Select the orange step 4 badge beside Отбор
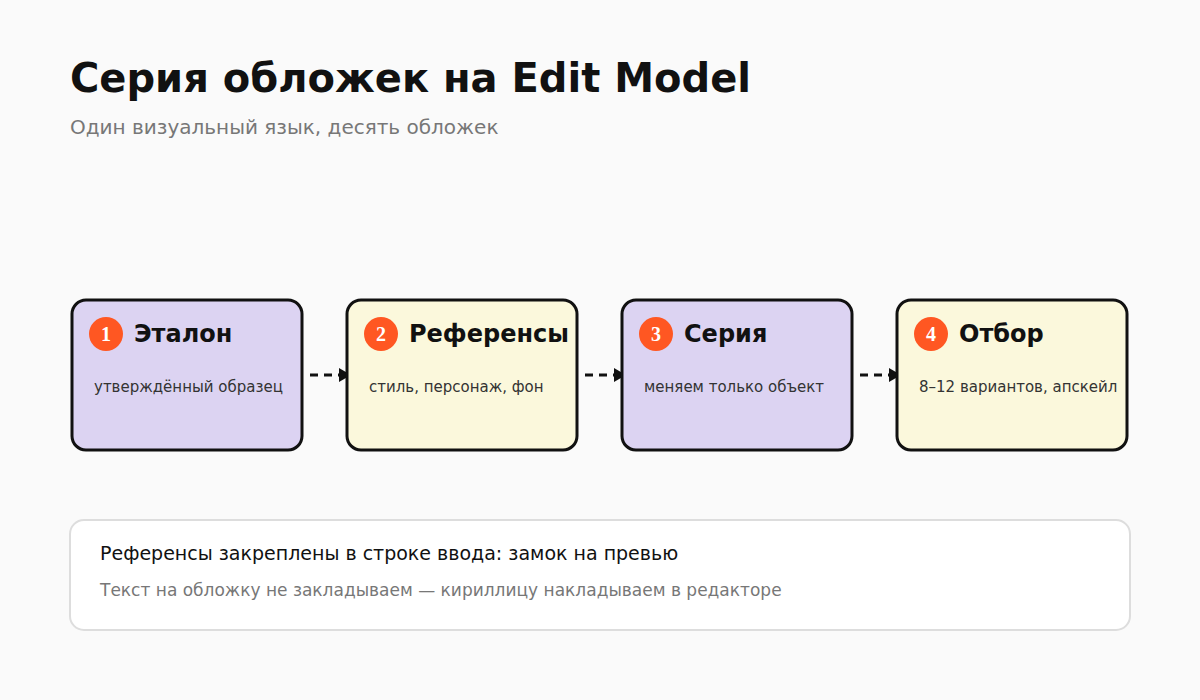Screen dimensions: 1200x700 click(931, 334)
